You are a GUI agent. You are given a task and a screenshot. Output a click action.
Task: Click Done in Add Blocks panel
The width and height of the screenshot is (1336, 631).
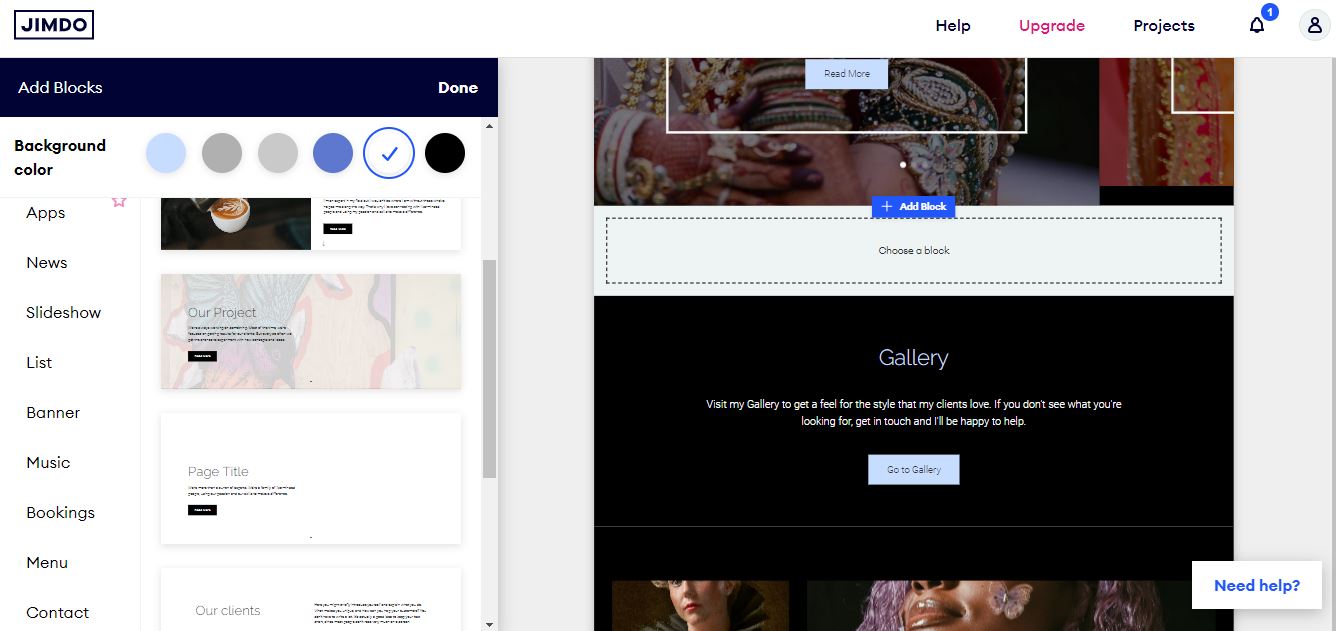click(458, 88)
